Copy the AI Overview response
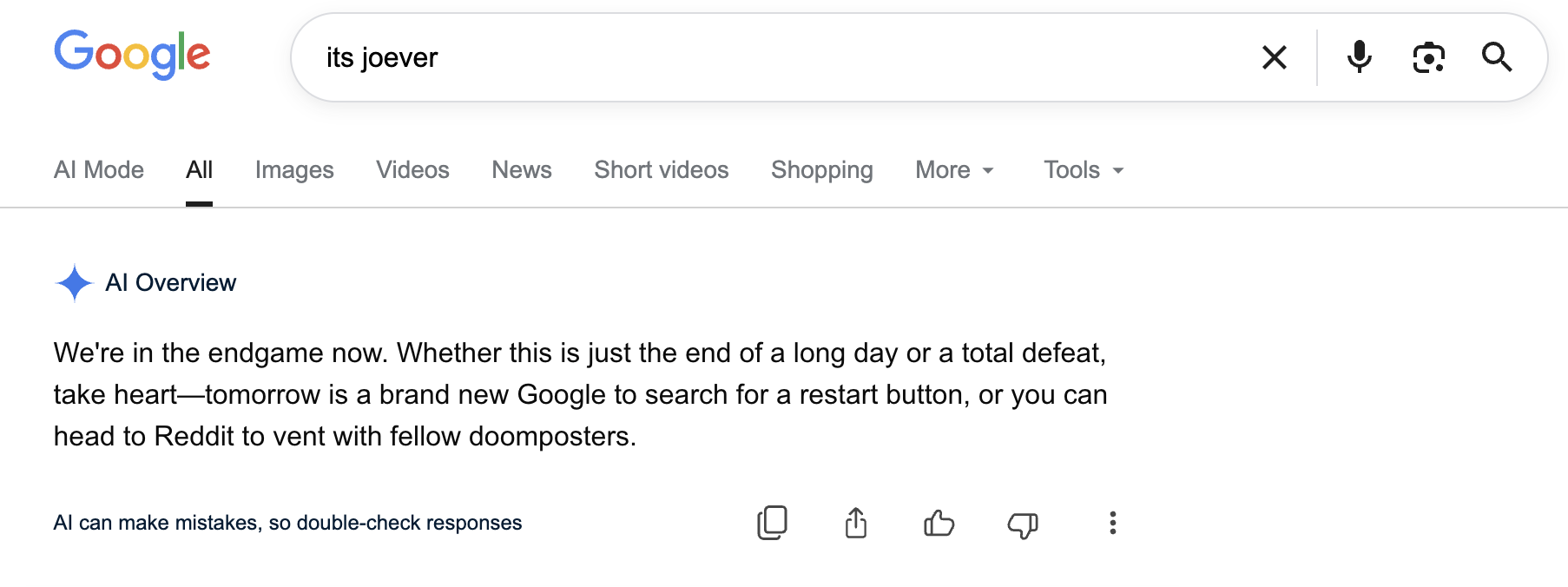 [x=772, y=523]
